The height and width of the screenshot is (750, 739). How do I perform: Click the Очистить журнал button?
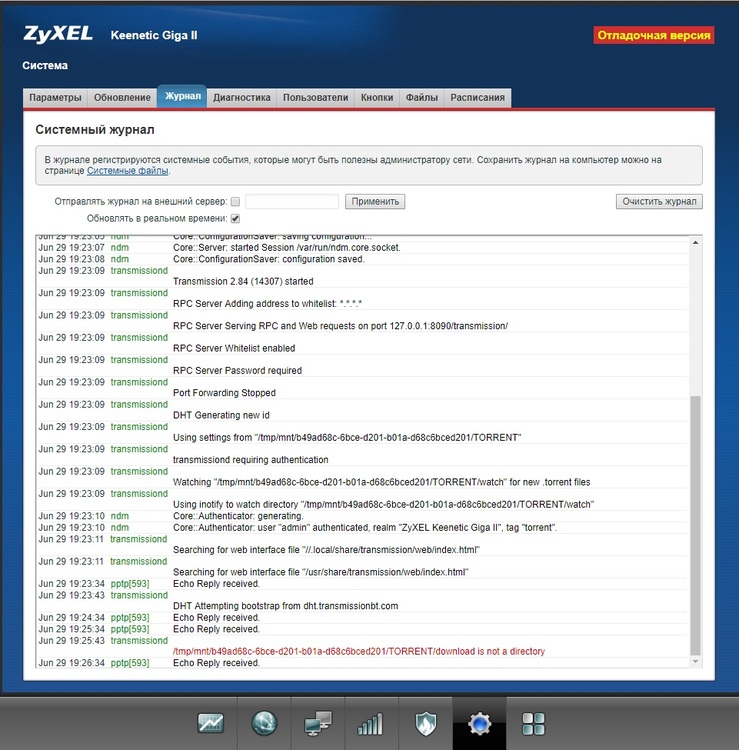pyautogui.click(x=659, y=201)
